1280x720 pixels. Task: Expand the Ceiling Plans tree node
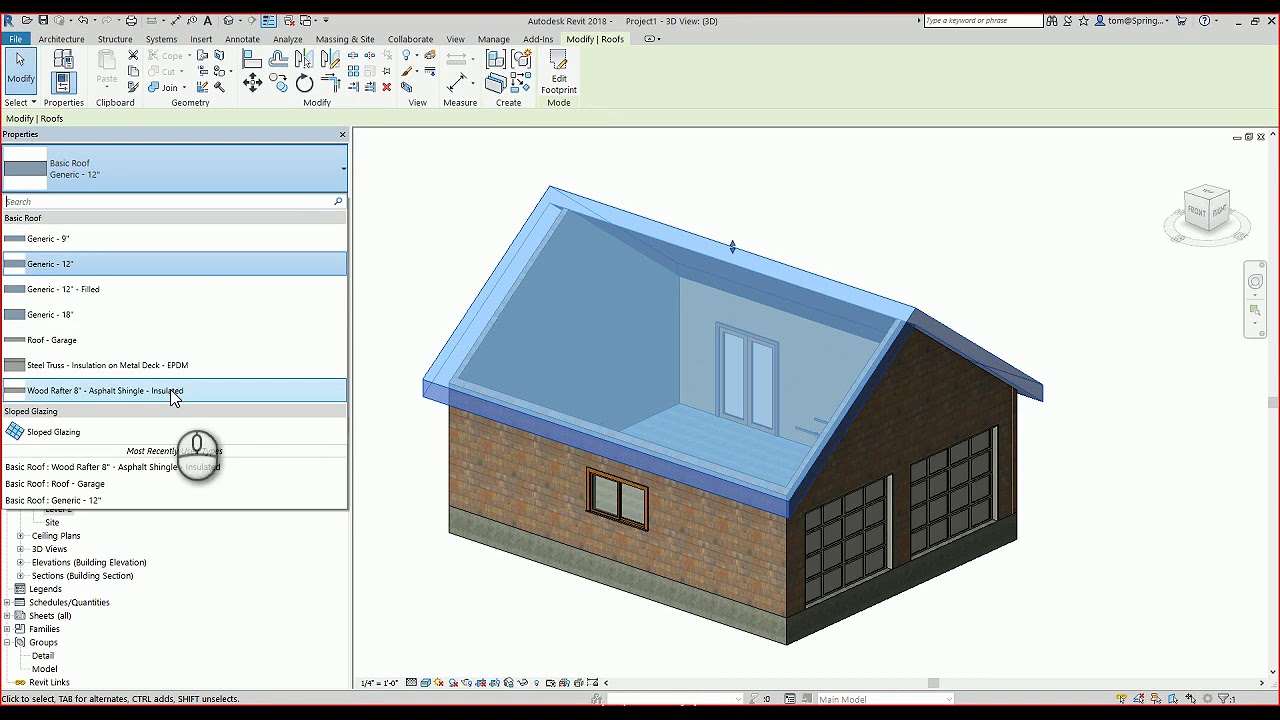[20, 536]
